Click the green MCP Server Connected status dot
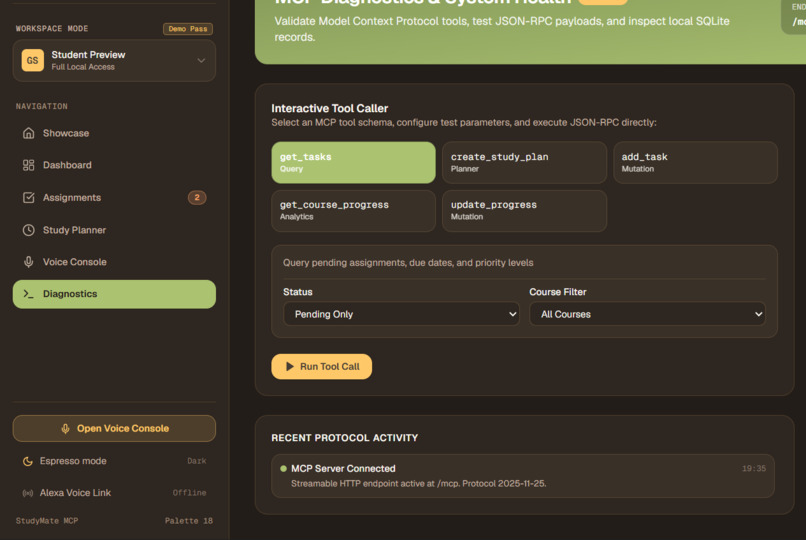 click(x=283, y=469)
